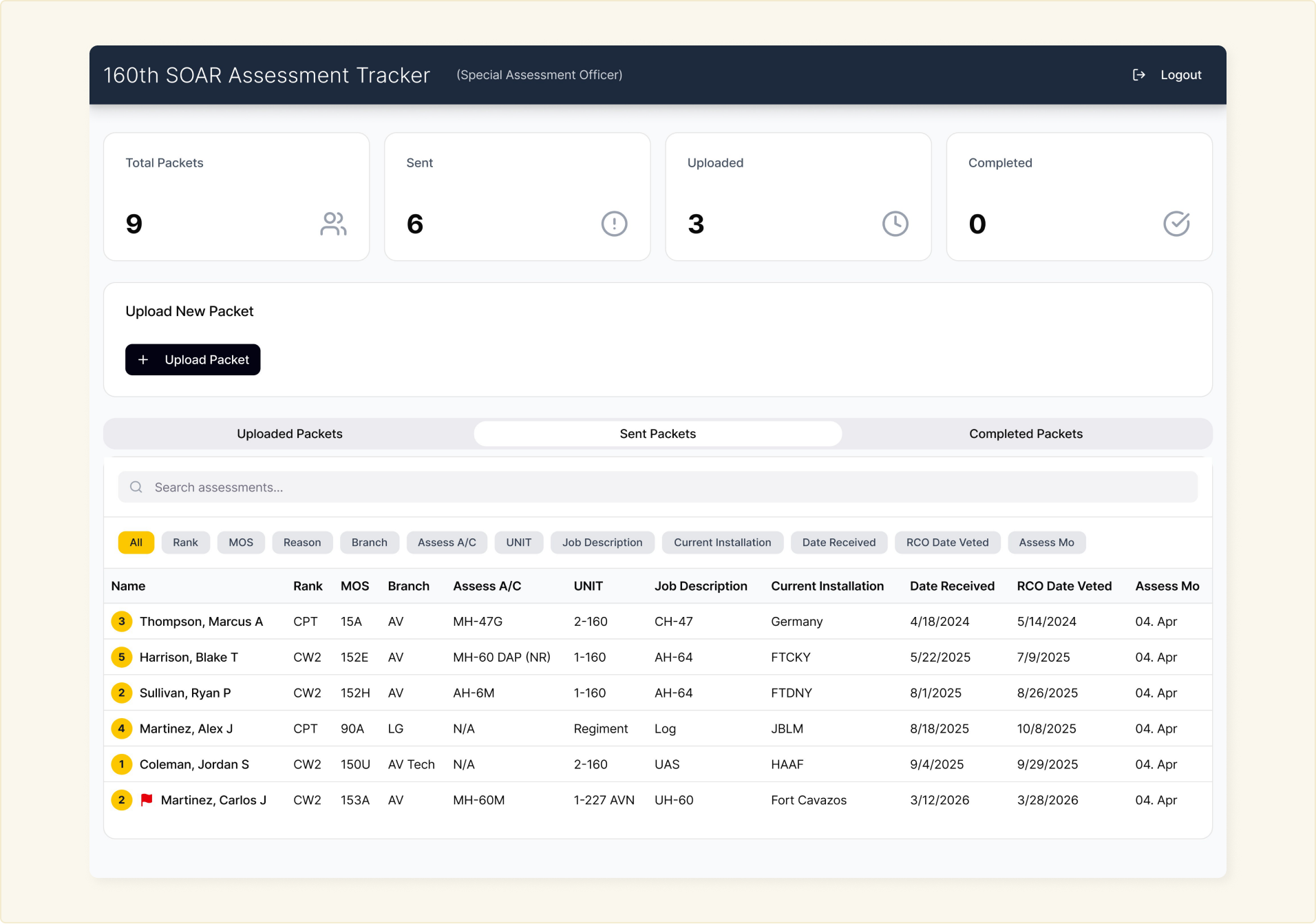This screenshot has height=924, width=1316.
Task: Click the yellow badge 5 beside Harrison, Blake T
Action: point(122,657)
